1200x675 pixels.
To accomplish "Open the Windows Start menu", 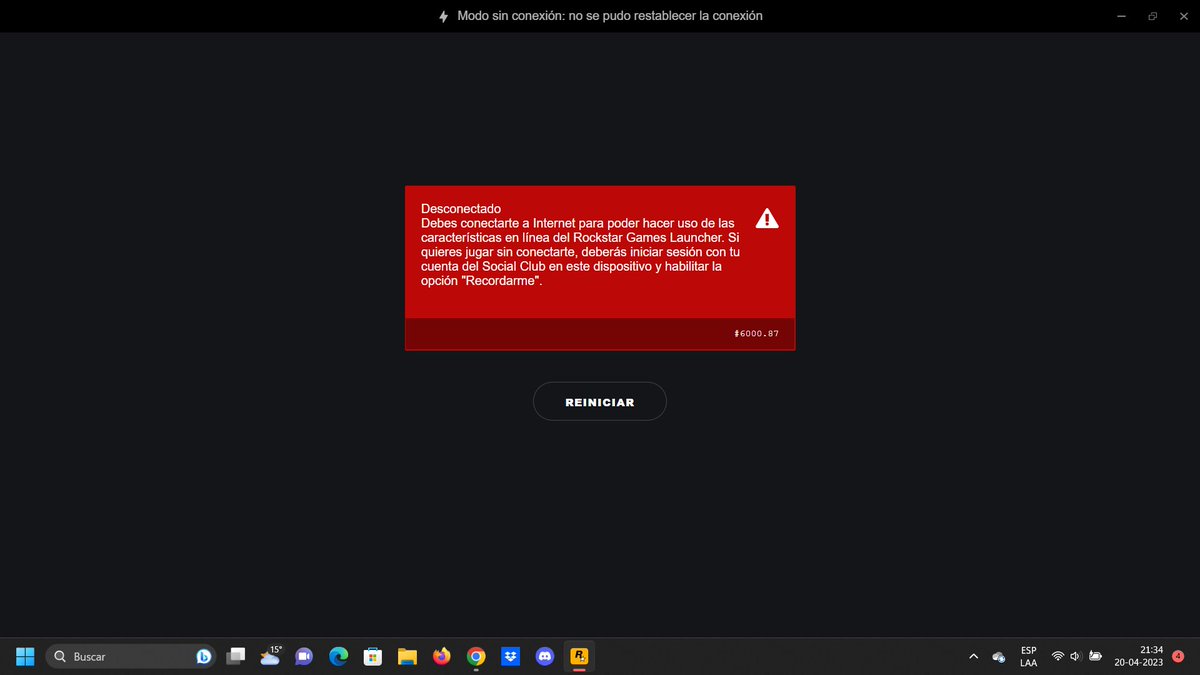I will (25, 656).
